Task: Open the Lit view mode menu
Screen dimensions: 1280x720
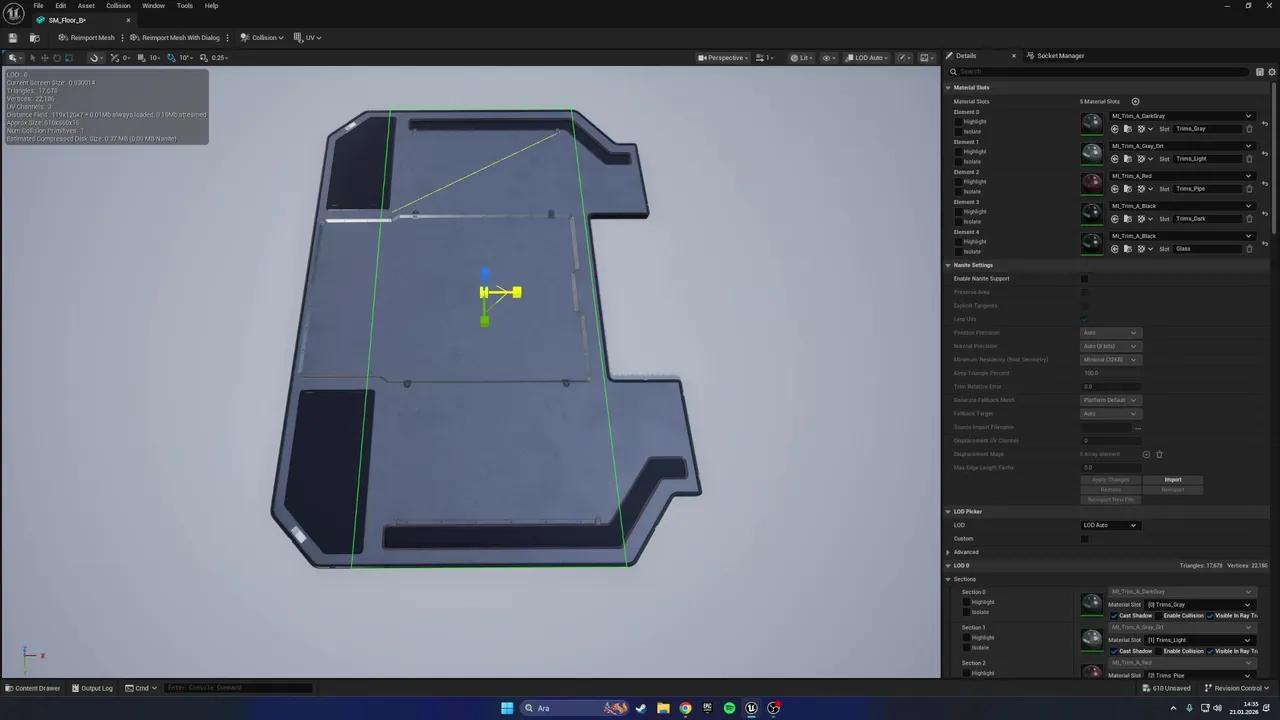Action: [x=801, y=58]
